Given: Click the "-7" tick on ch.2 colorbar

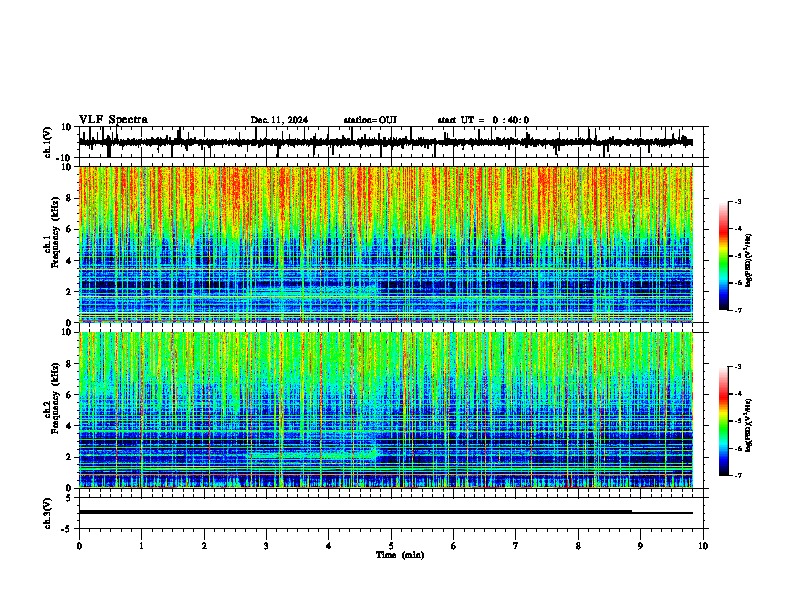Looking at the screenshot, I should [x=738, y=475].
